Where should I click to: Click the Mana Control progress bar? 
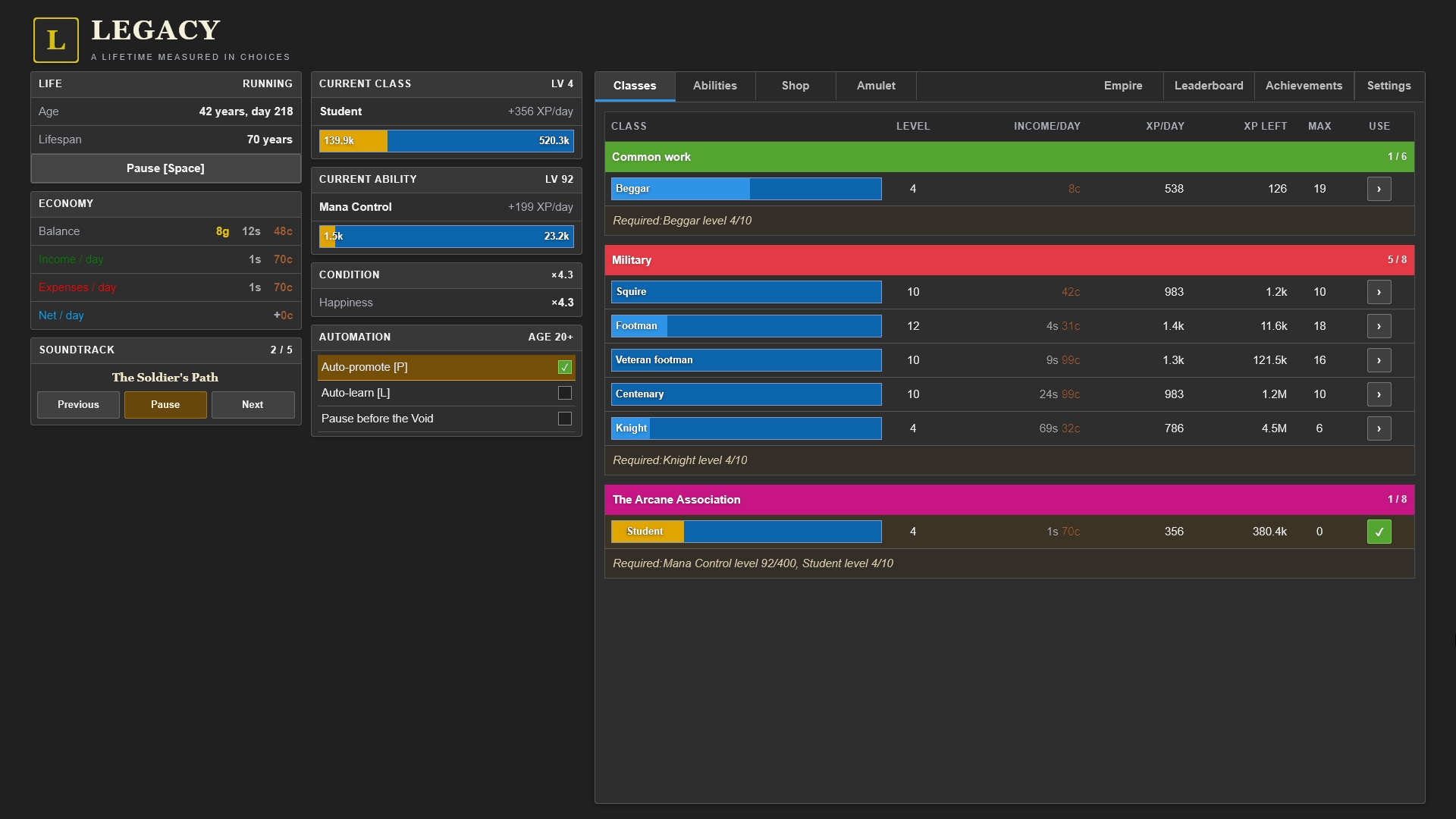tap(447, 237)
